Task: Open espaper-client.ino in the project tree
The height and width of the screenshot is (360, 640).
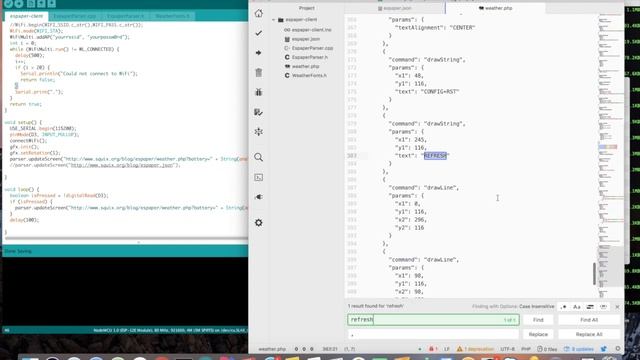Action: 308,30
